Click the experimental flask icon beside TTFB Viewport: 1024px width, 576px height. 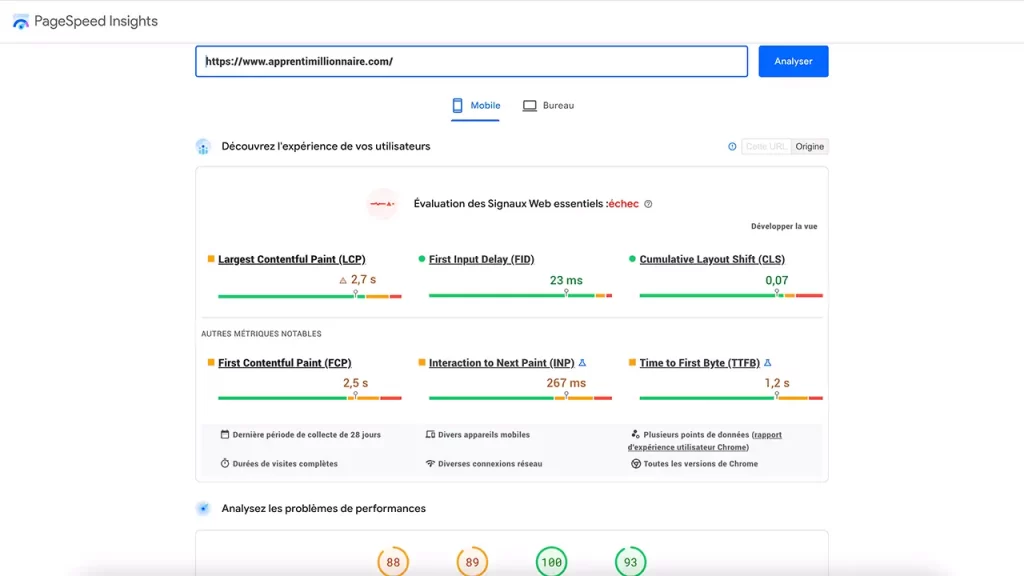[767, 362]
